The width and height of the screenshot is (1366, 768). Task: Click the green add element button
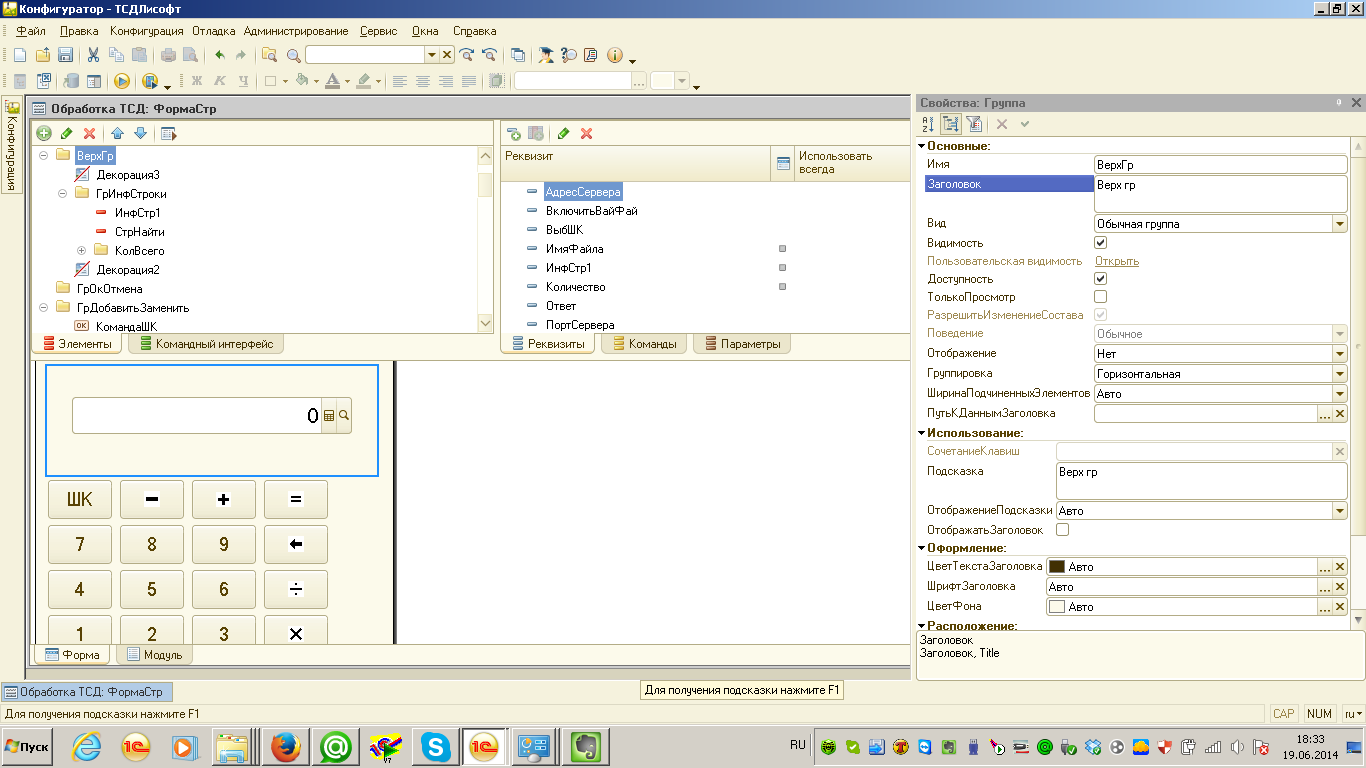(44, 133)
